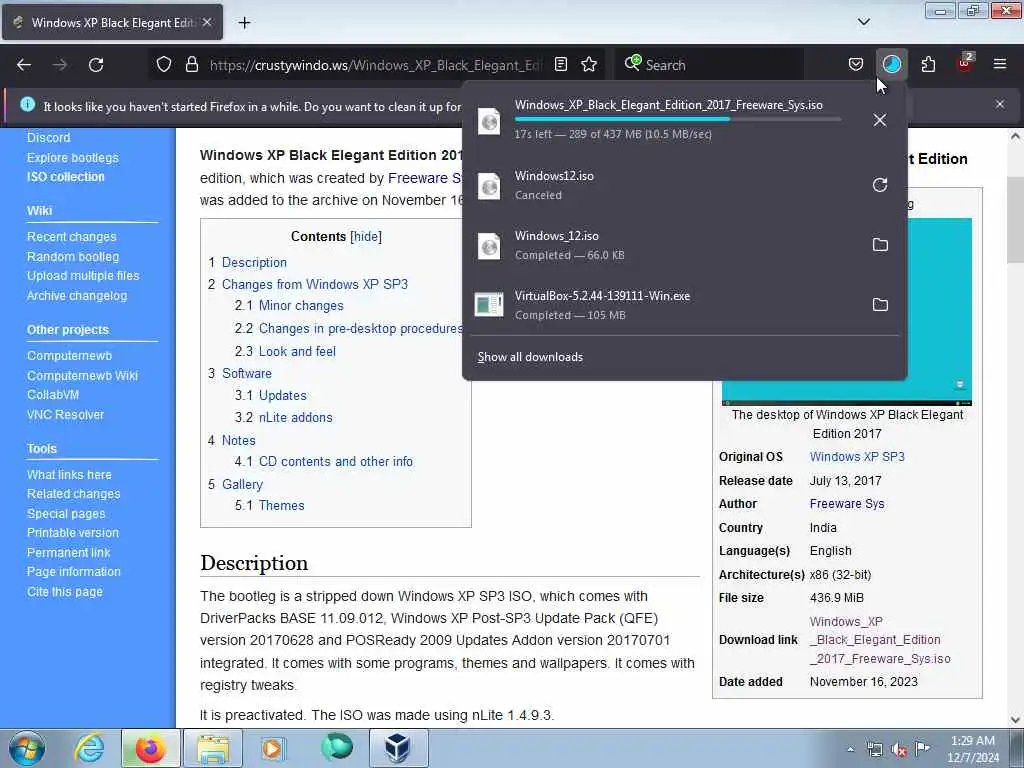Screen dimensions: 1024x768
Task: Bookmark this page with star icon
Action: coord(589,65)
